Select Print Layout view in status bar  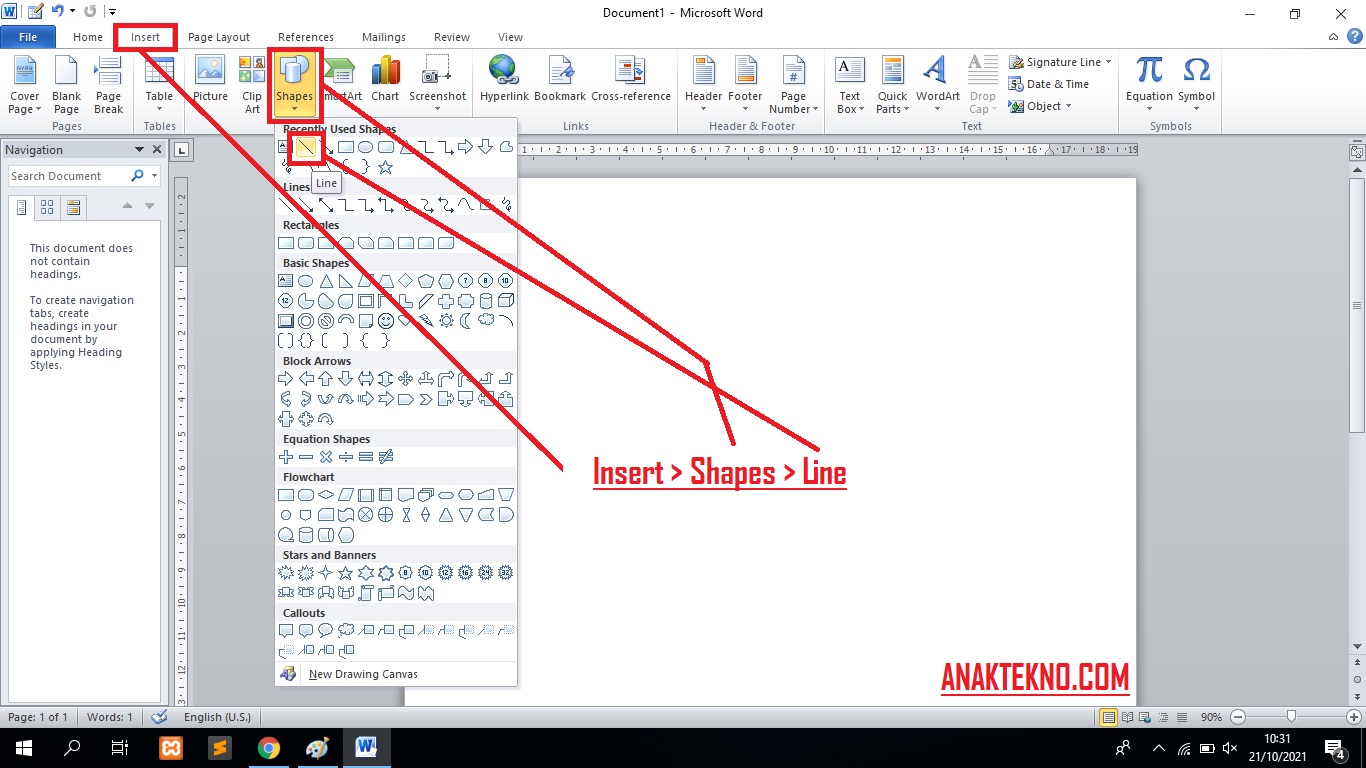click(1109, 717)
